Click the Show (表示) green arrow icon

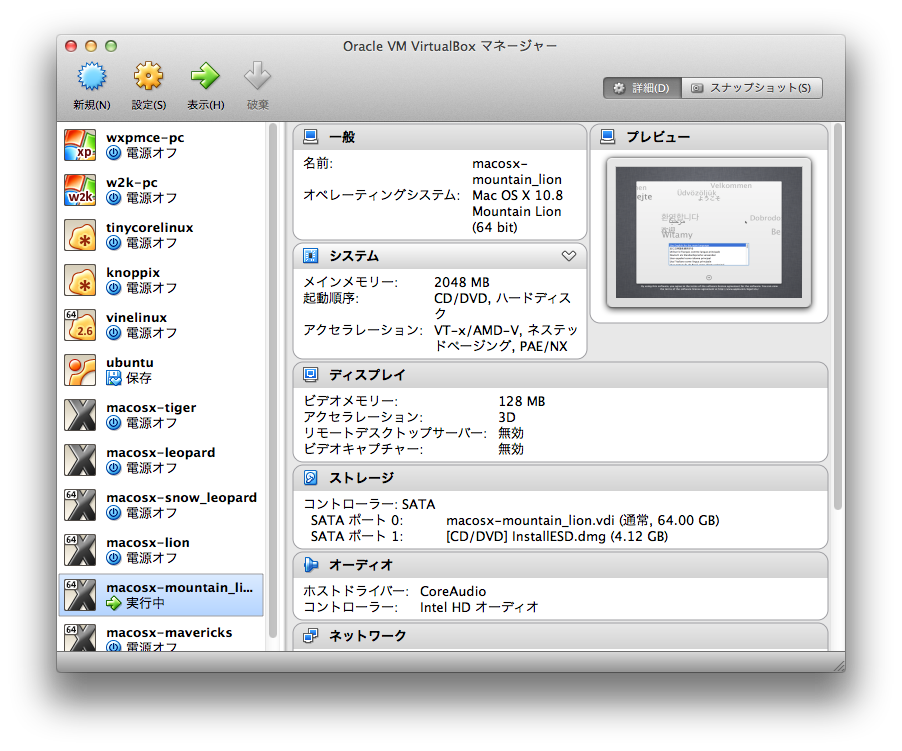[x=205, y=78]
